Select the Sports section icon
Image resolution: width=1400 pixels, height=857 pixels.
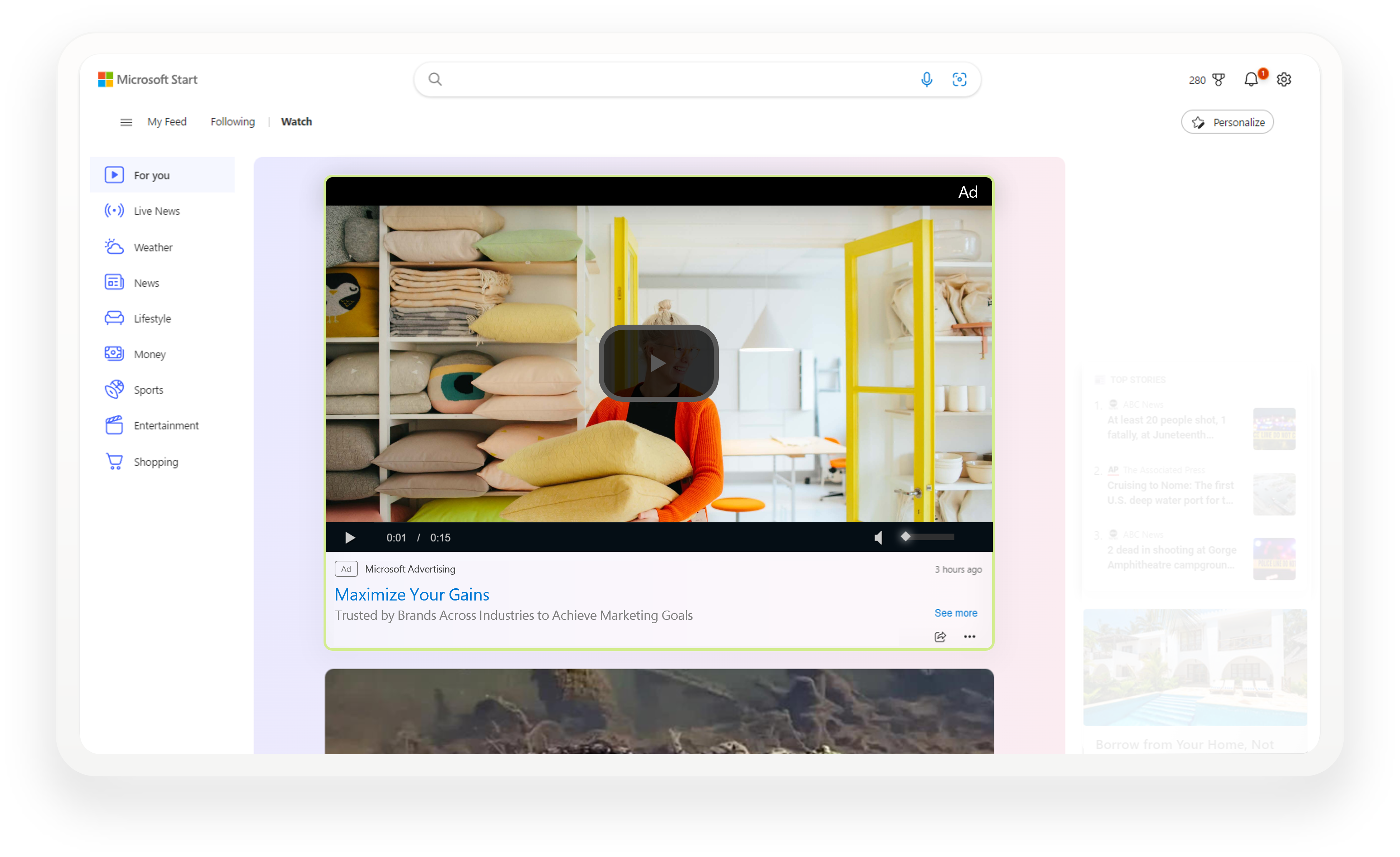tap(114, 389)
